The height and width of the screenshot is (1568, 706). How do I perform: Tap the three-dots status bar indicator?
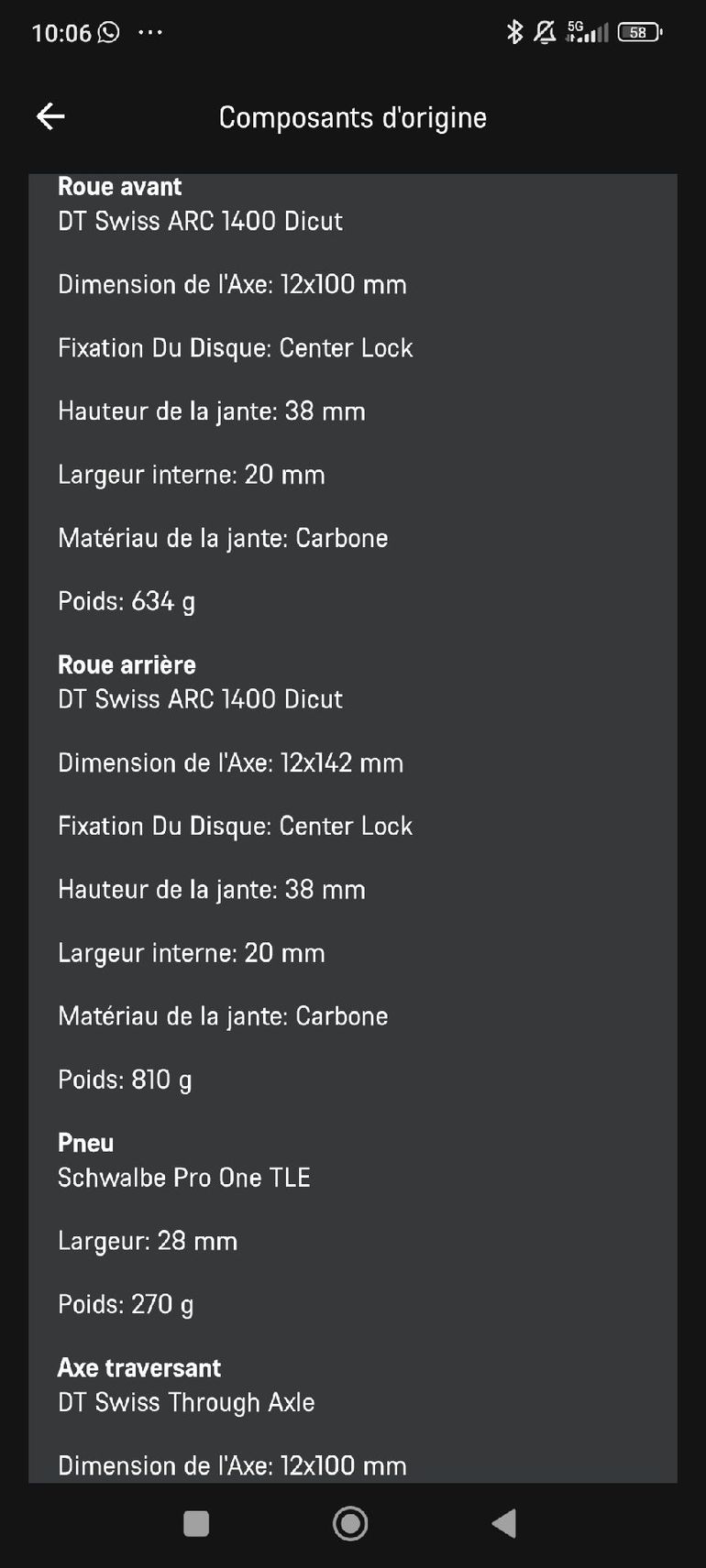[150, 32]
